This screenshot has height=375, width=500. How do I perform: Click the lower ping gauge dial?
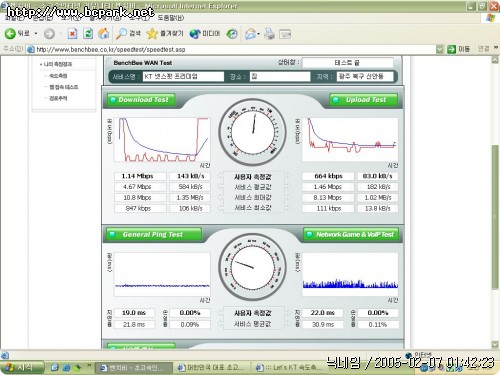pyautogui.click(x=252, y=267)
